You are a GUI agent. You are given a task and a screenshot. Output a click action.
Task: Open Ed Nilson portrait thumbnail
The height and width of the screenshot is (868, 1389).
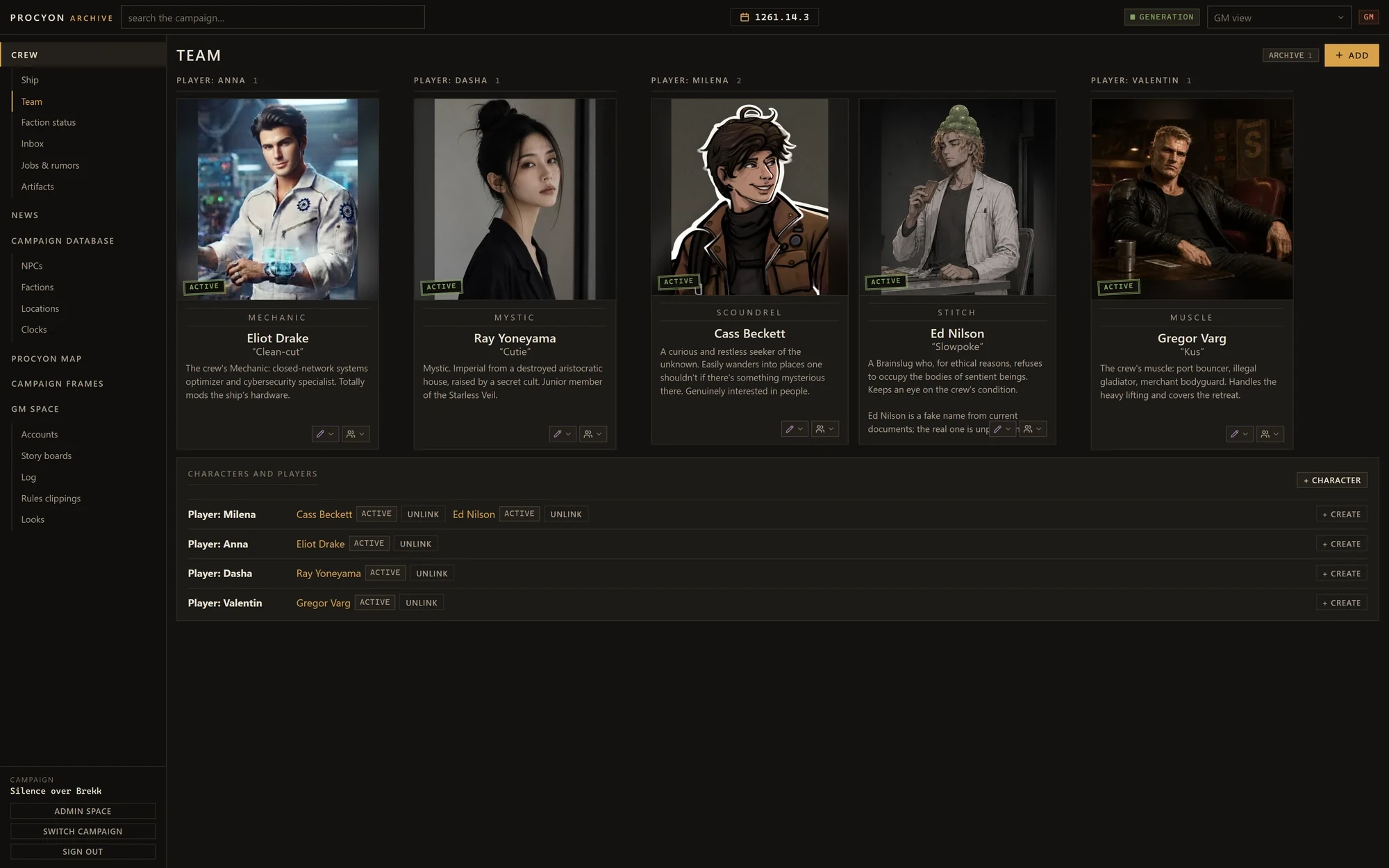[957, 197]
